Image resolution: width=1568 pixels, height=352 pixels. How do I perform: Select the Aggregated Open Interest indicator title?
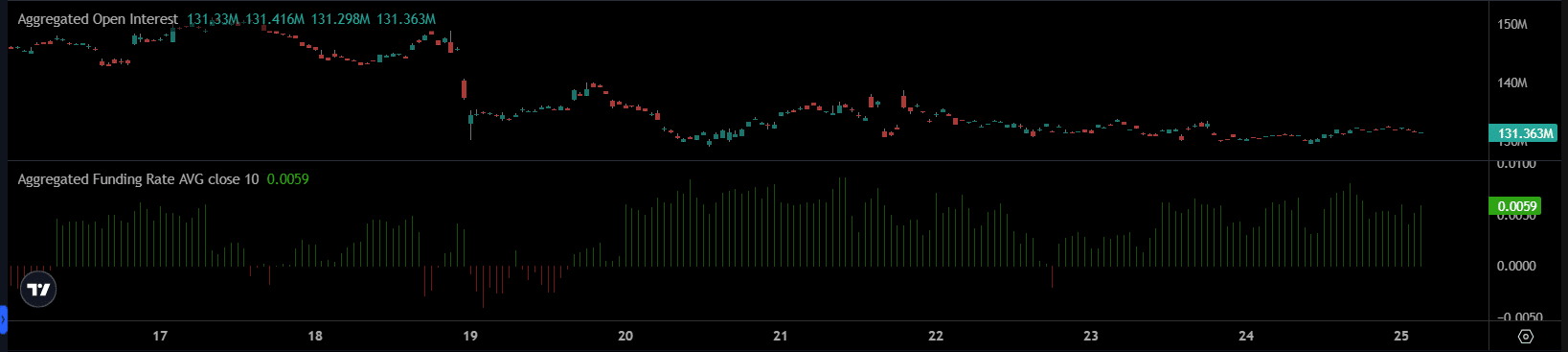coord(98,19)
